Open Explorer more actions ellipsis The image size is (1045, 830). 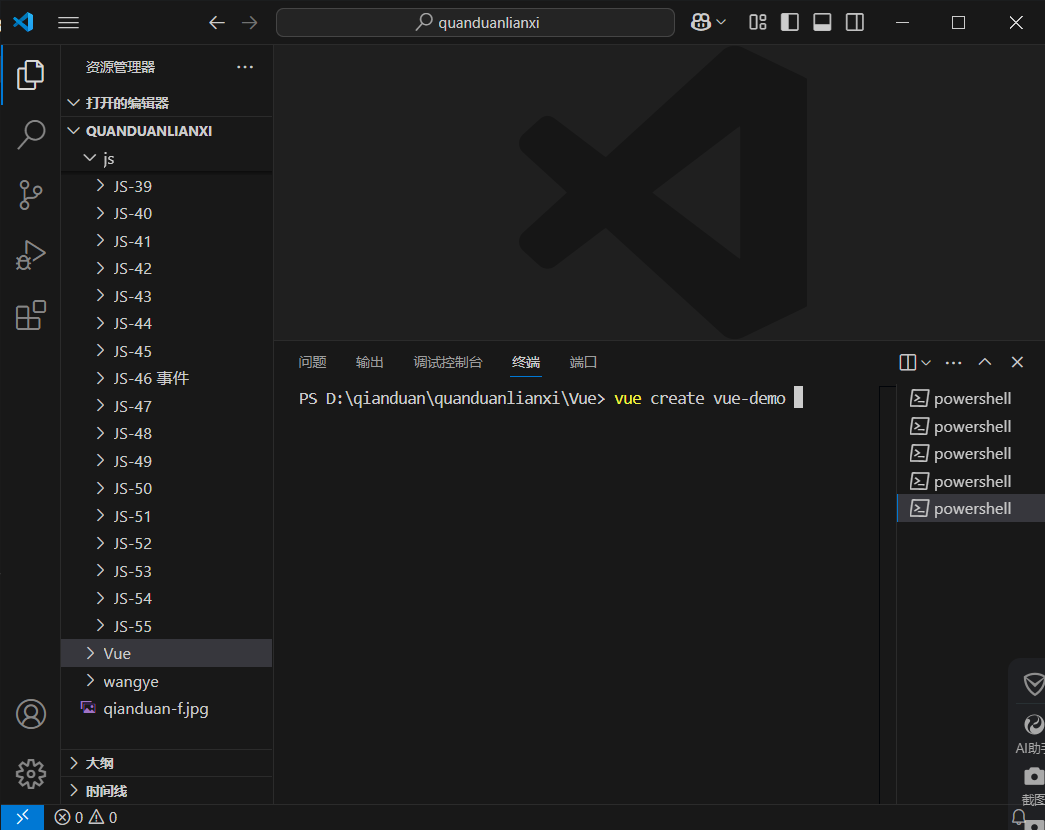245,67
